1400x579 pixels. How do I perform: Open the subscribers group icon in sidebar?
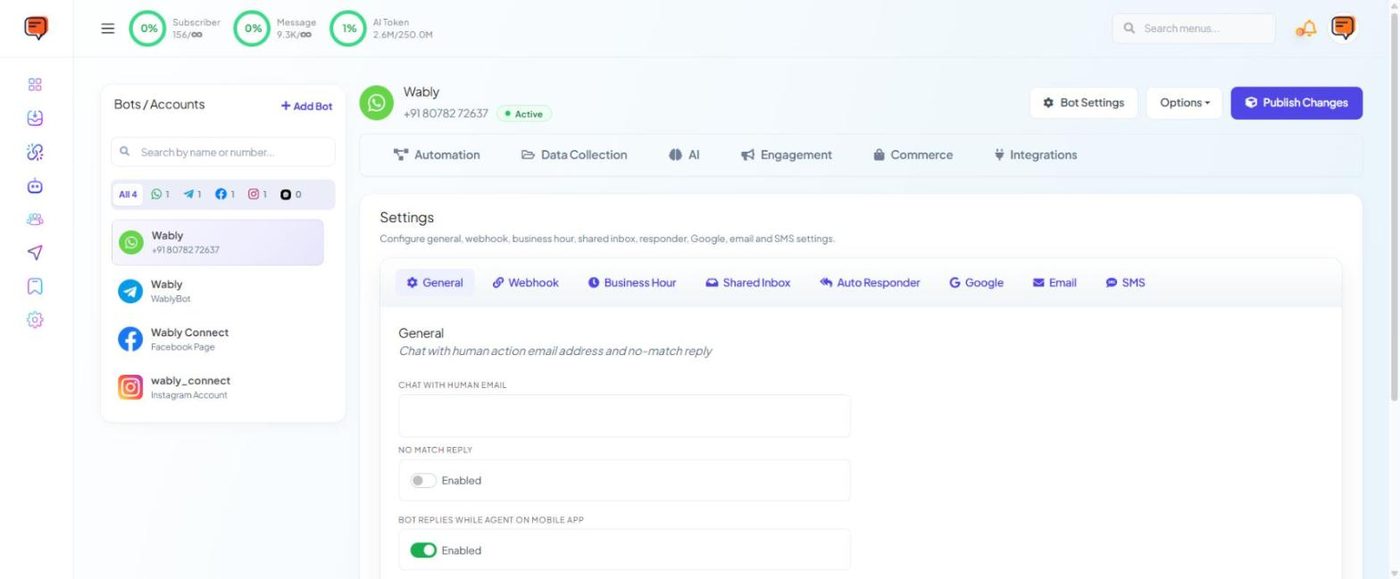35,219
